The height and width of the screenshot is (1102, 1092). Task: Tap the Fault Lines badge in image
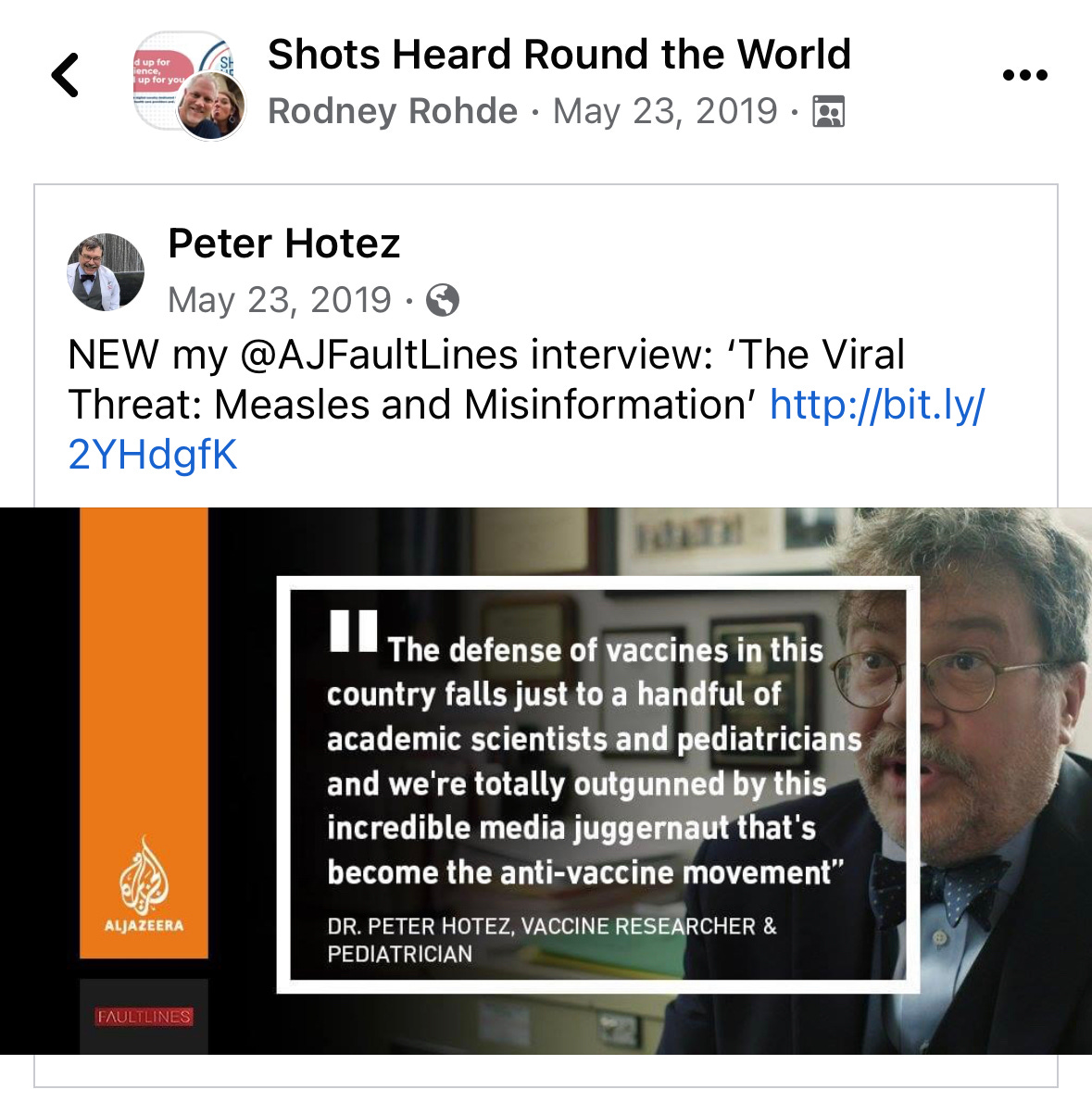point(144,1016)
